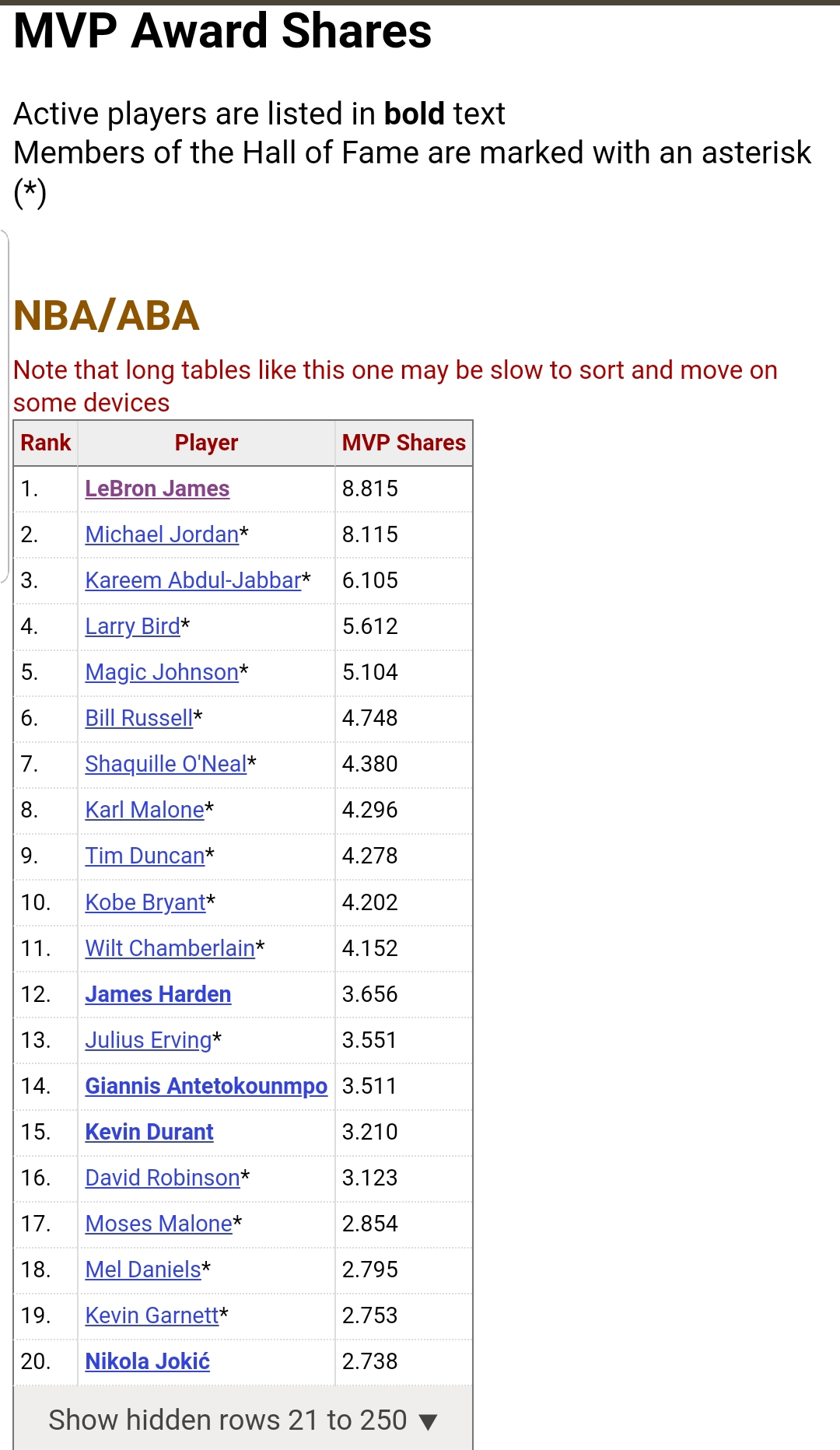Open Nikola Jokić player link
This screenshot has height=1450, width=840.
(x=148, y=1361)
